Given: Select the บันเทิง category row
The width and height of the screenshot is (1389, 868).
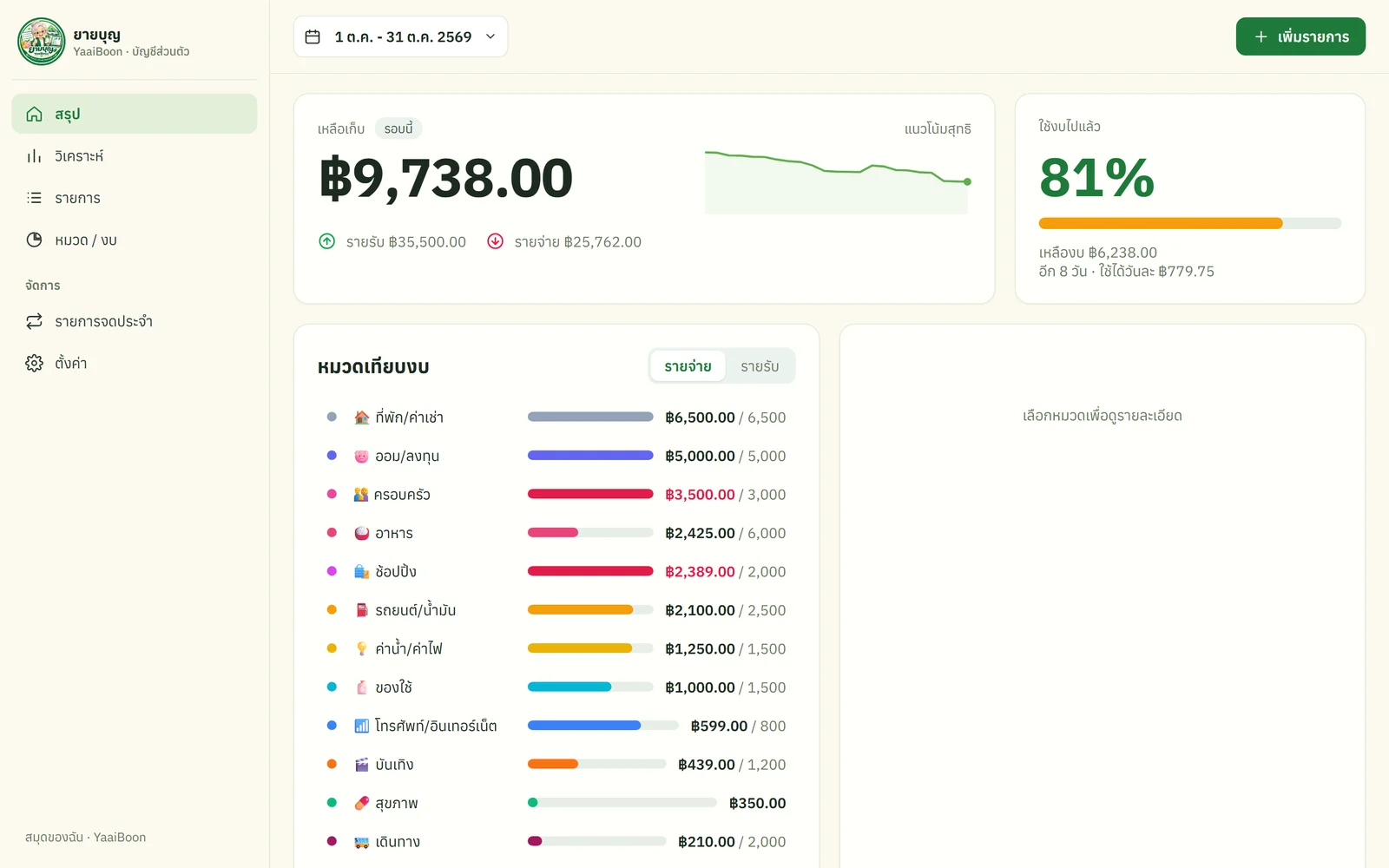Looking at the screenshot, I should 556,765.
